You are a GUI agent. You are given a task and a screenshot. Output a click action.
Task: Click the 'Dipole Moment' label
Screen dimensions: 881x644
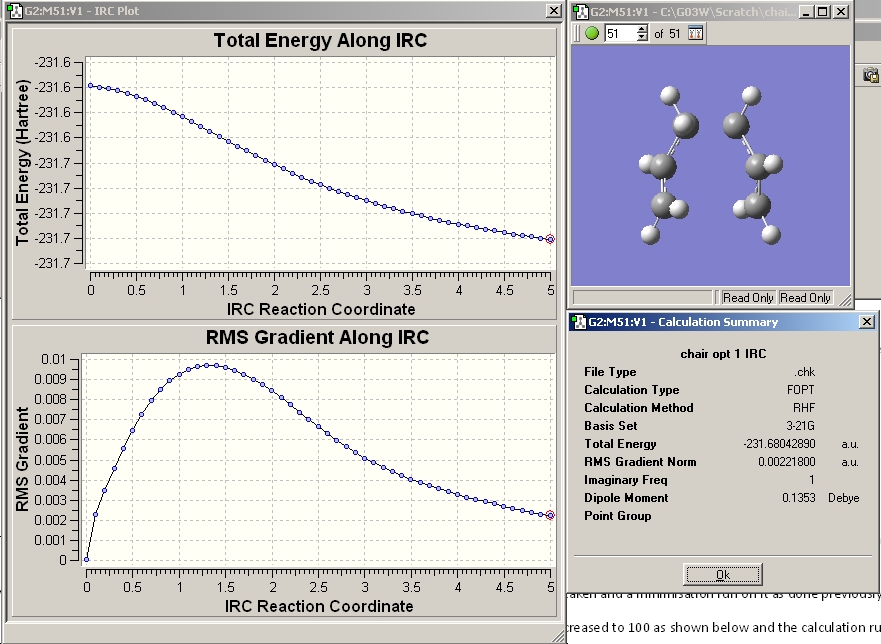(626, 498)
